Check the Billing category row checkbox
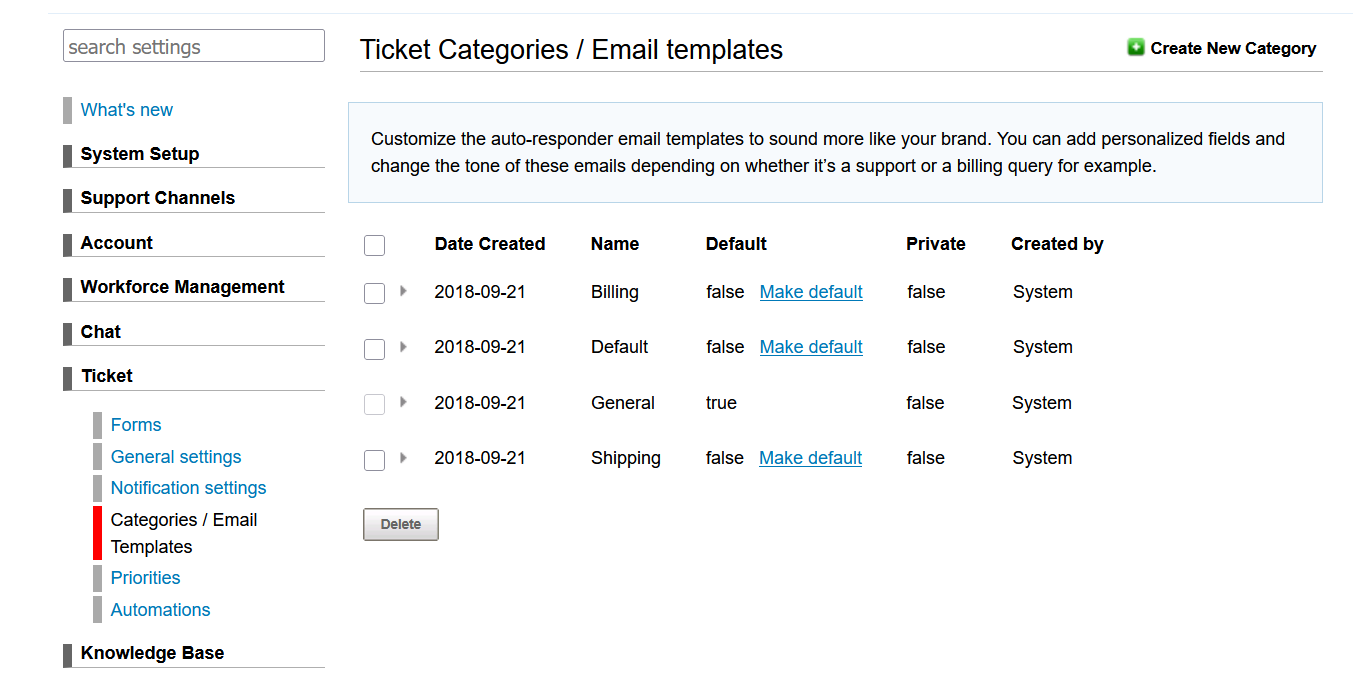 tap(374, 293)
